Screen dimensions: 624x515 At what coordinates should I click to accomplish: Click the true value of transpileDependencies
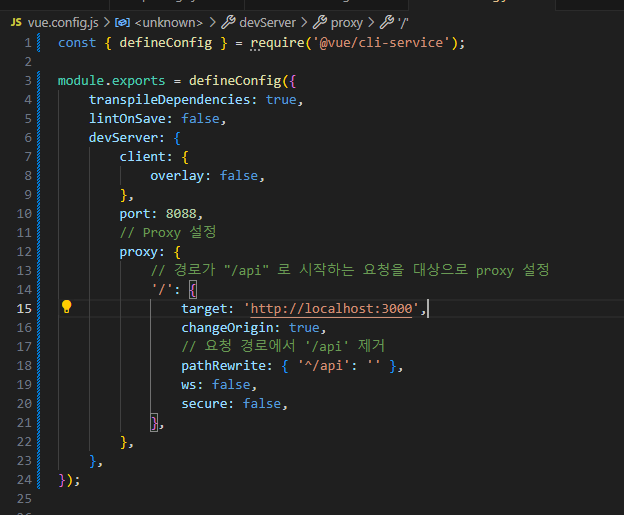point(281,99)
